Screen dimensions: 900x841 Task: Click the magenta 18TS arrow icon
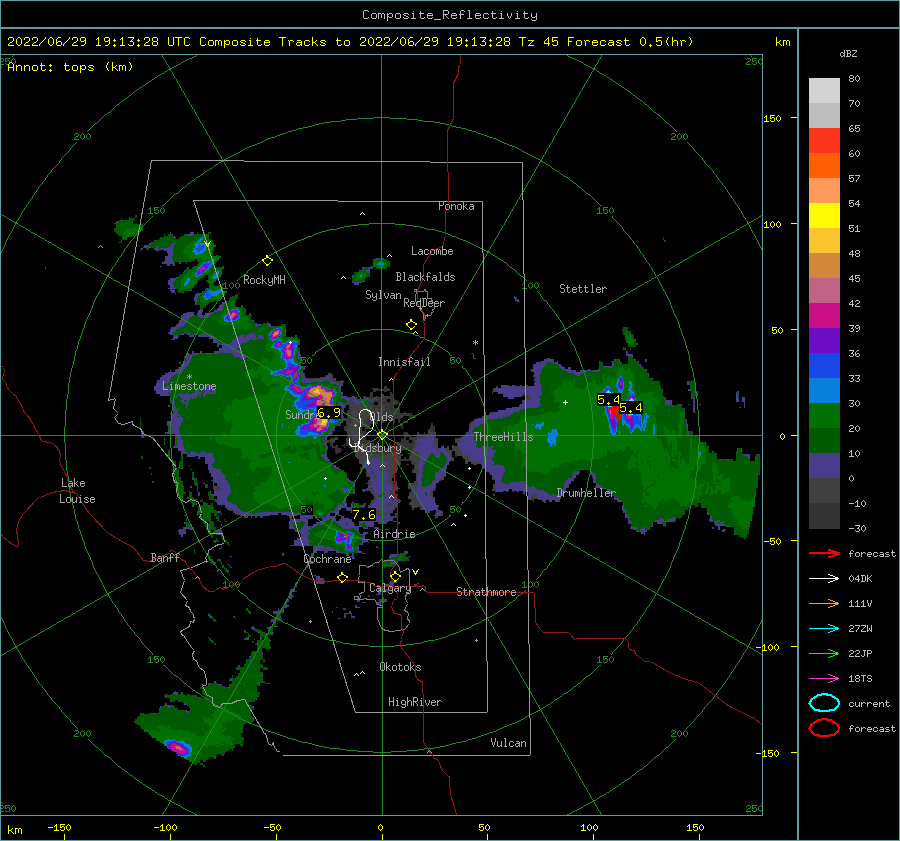click(824, 679)
